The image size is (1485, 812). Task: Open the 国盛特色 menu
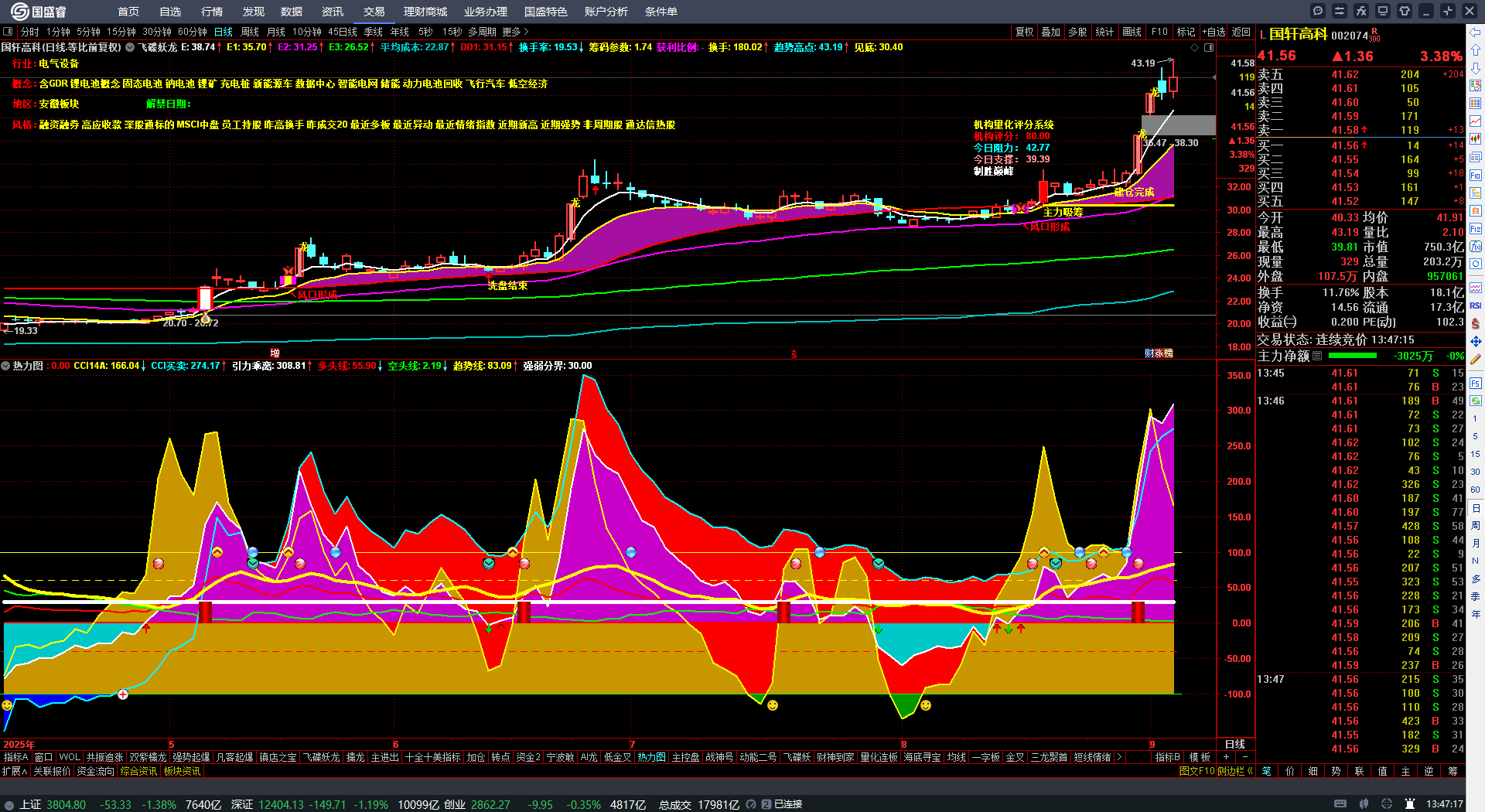click(545, 12)
